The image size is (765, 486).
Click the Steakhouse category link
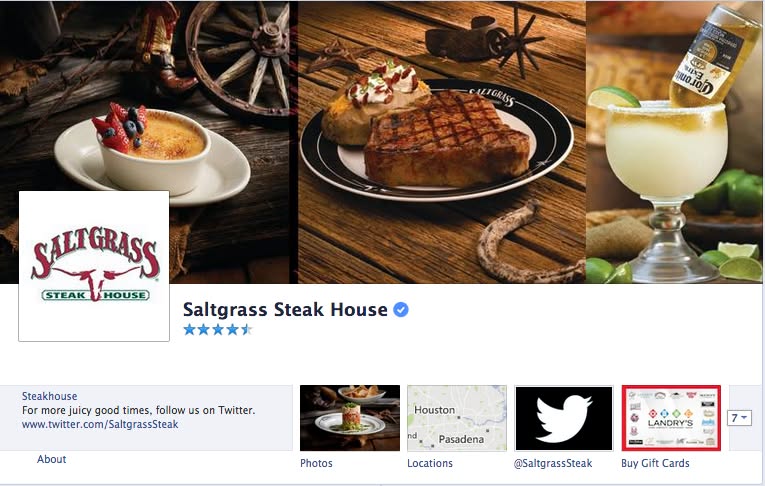click(x=49, y=396)
